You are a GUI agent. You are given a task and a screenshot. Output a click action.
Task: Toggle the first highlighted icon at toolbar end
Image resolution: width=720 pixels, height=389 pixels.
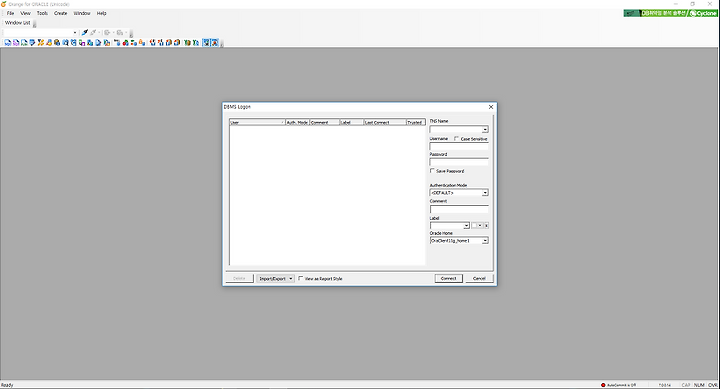point(206,43)
